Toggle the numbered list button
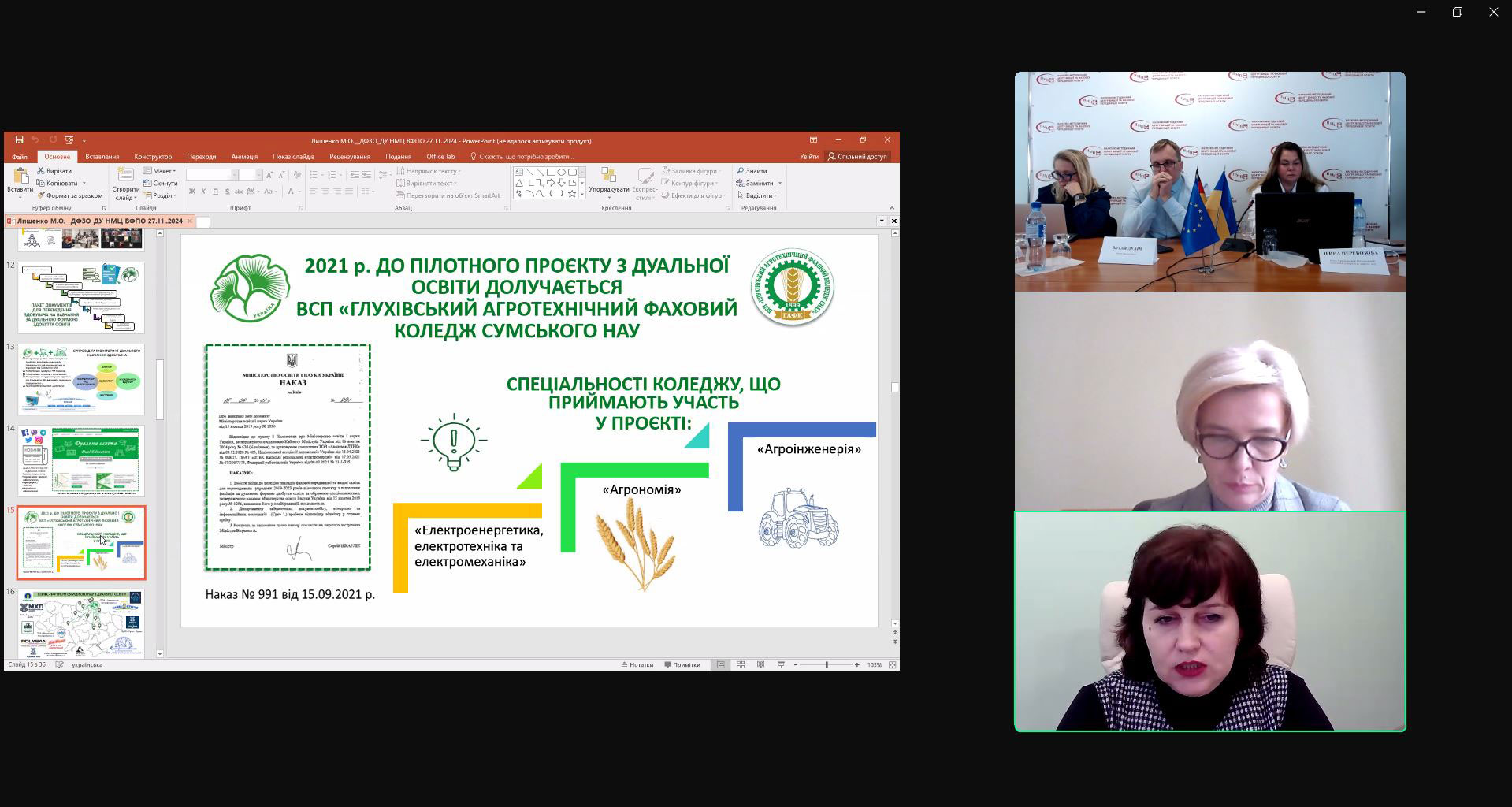This screenshot has width=1512, height=807. [x=333, y=175]
